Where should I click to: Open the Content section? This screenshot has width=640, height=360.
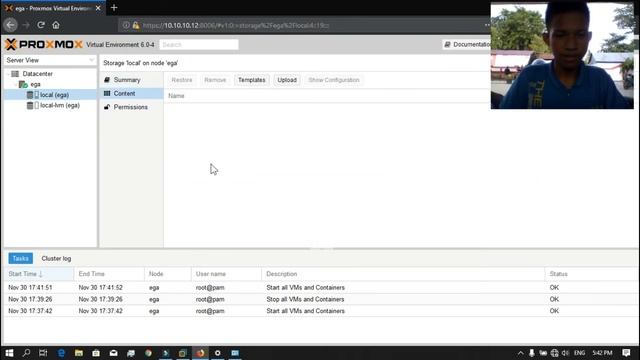pyautogui.click(x=131, y=93)
